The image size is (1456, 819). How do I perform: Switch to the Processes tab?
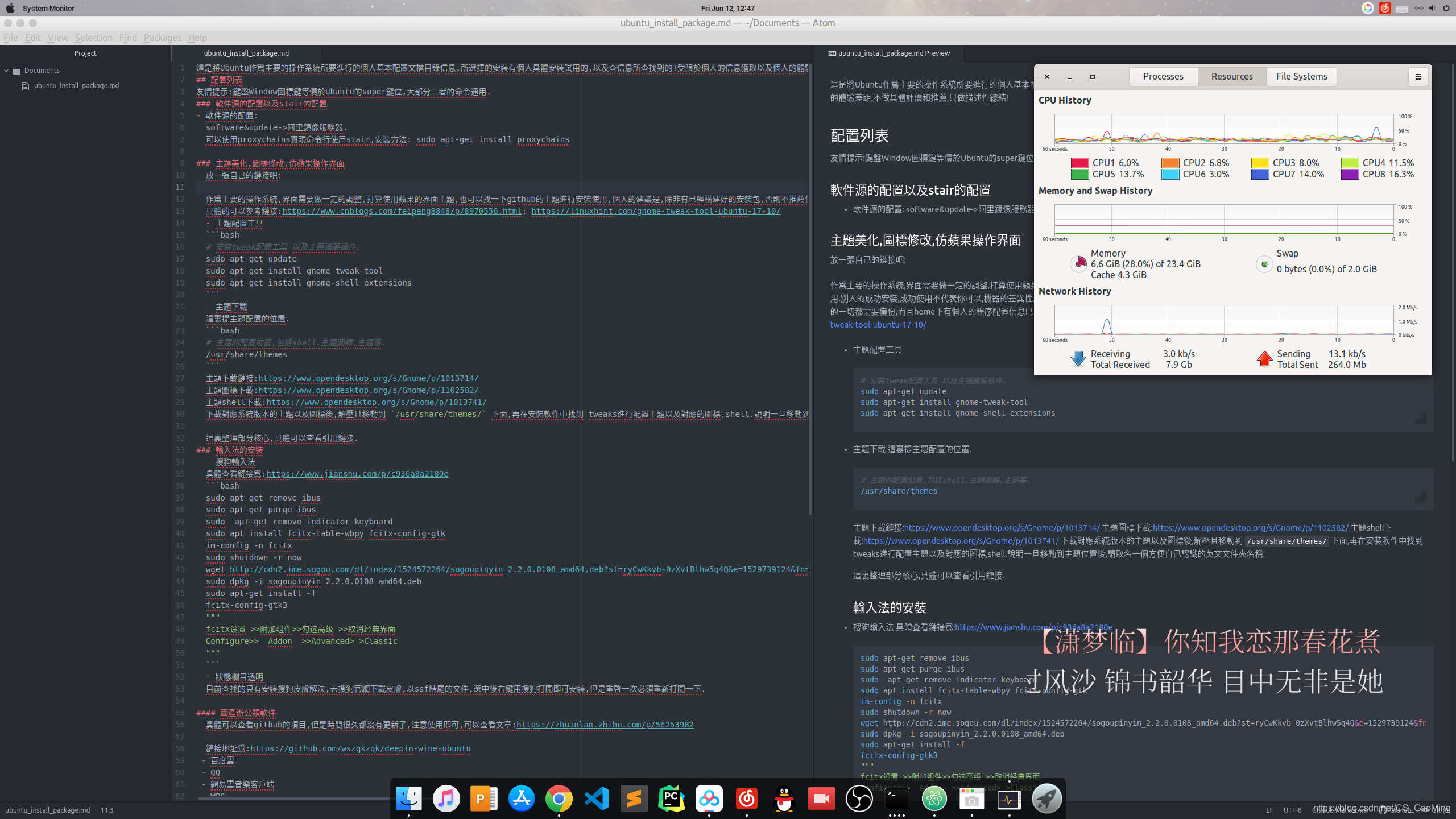click(1163, 77)
